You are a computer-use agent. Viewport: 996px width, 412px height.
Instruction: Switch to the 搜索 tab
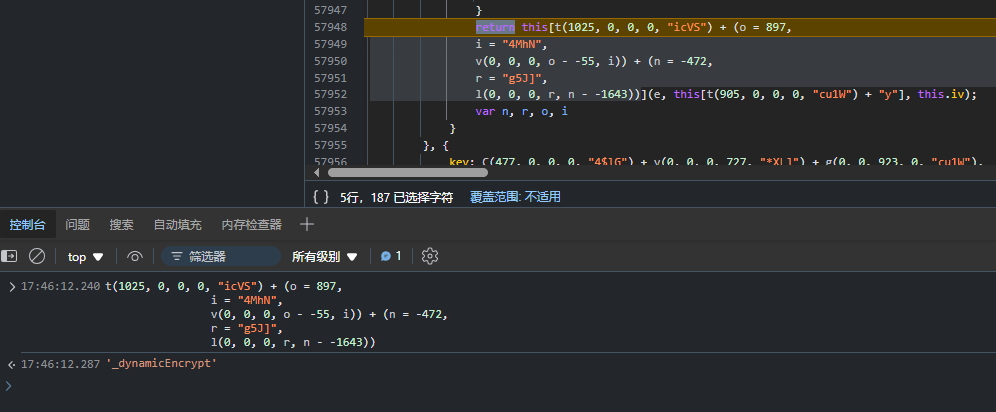click(x=121, y=225)
